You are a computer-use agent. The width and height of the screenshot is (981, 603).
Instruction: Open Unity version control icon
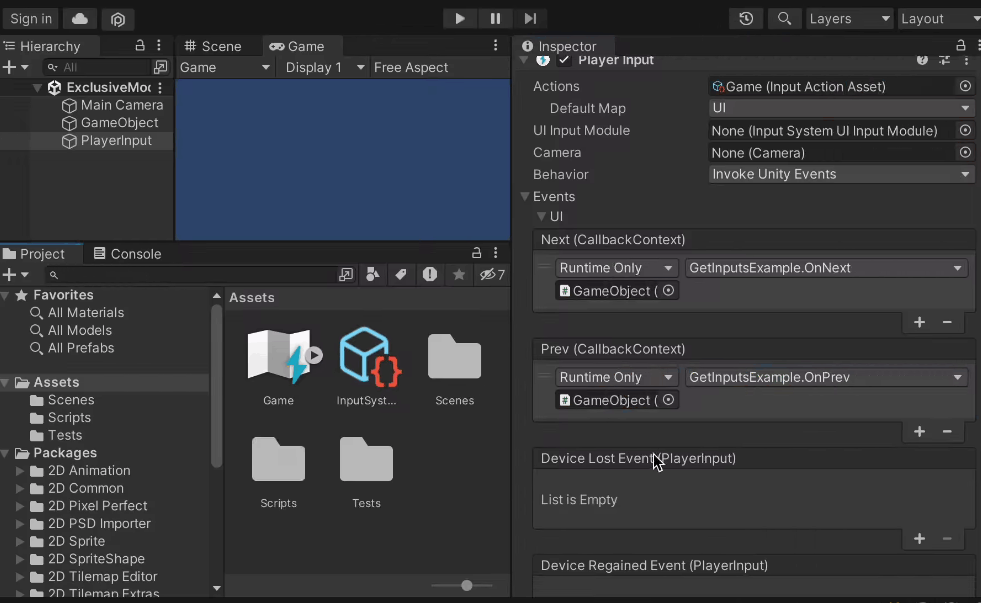pos(118,19)
